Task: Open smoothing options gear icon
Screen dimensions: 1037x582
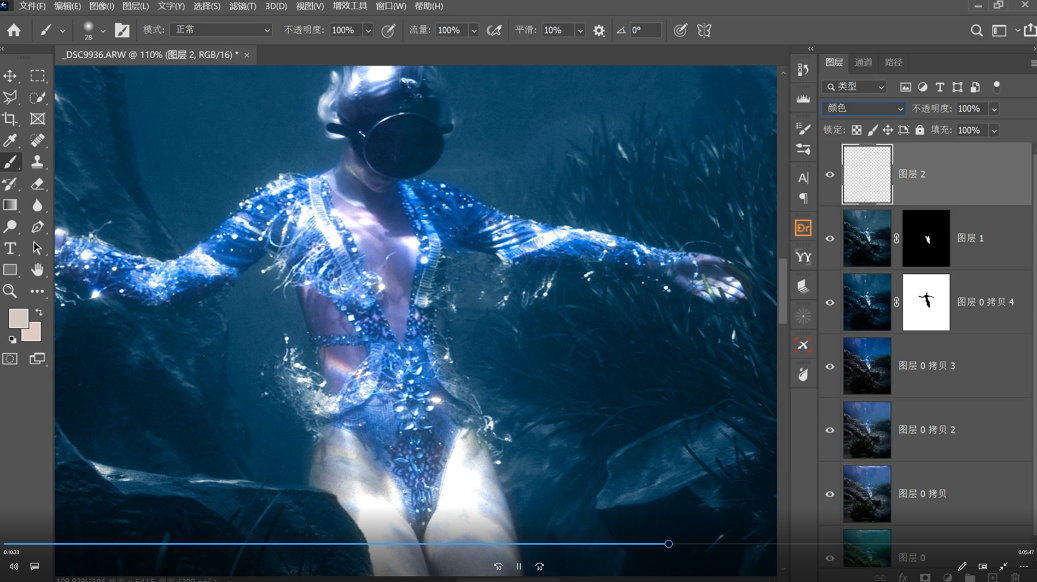Action: (x=599, y=30)
